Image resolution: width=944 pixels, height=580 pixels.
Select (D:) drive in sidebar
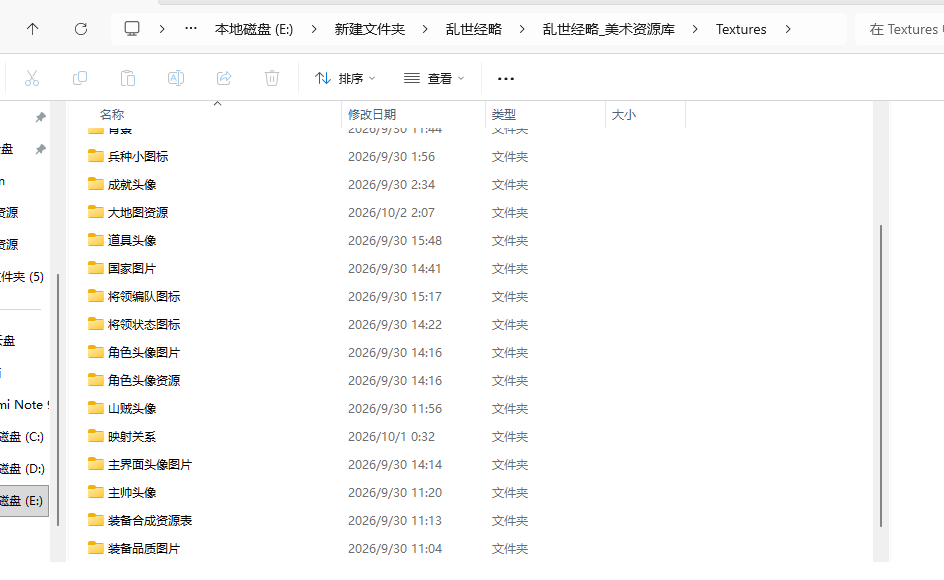tap(22, 469)
